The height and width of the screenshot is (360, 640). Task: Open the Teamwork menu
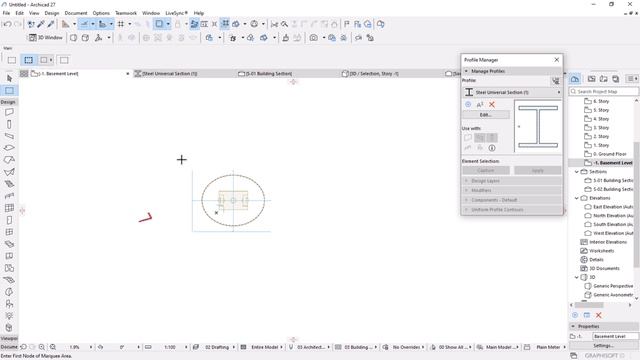coord(126,13)
